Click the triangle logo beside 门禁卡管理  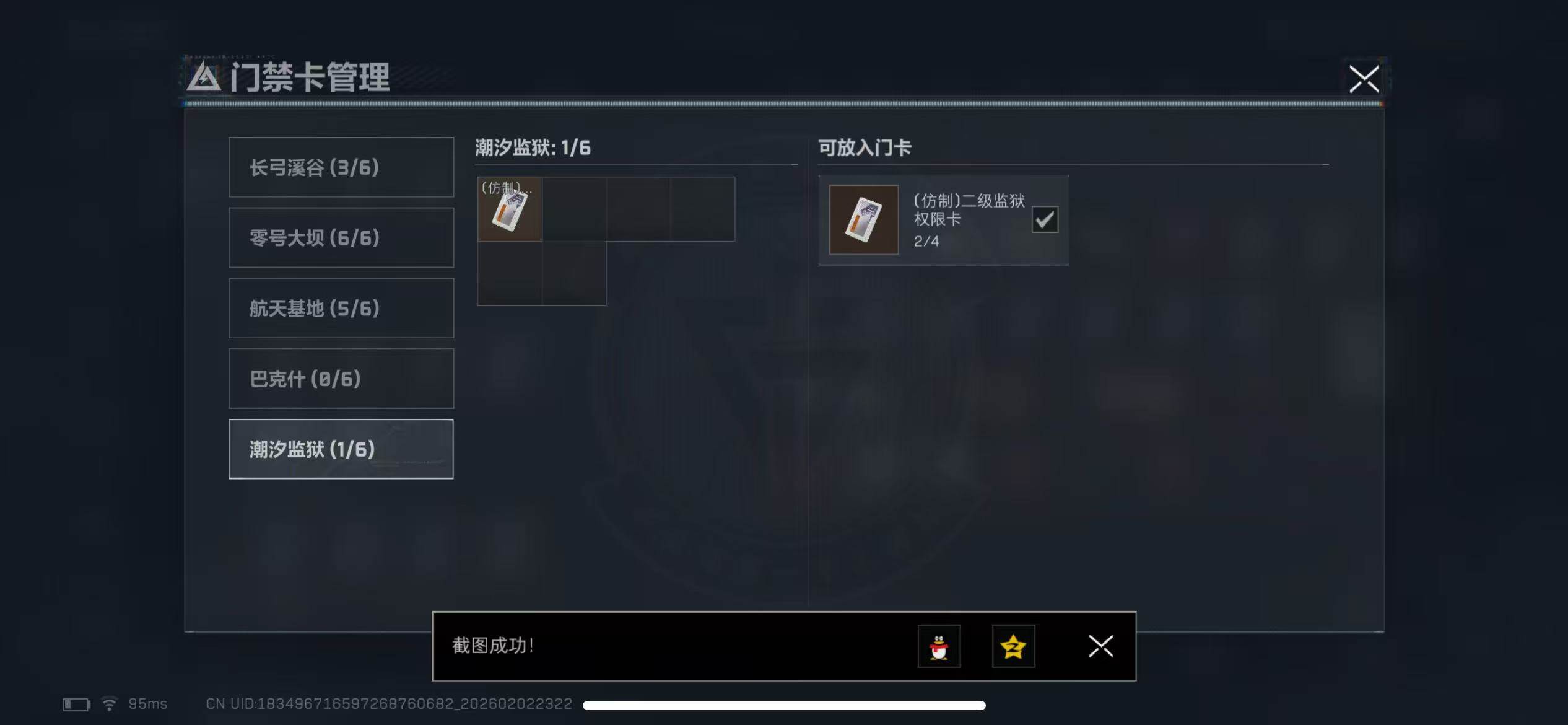[x=204, y=78]
